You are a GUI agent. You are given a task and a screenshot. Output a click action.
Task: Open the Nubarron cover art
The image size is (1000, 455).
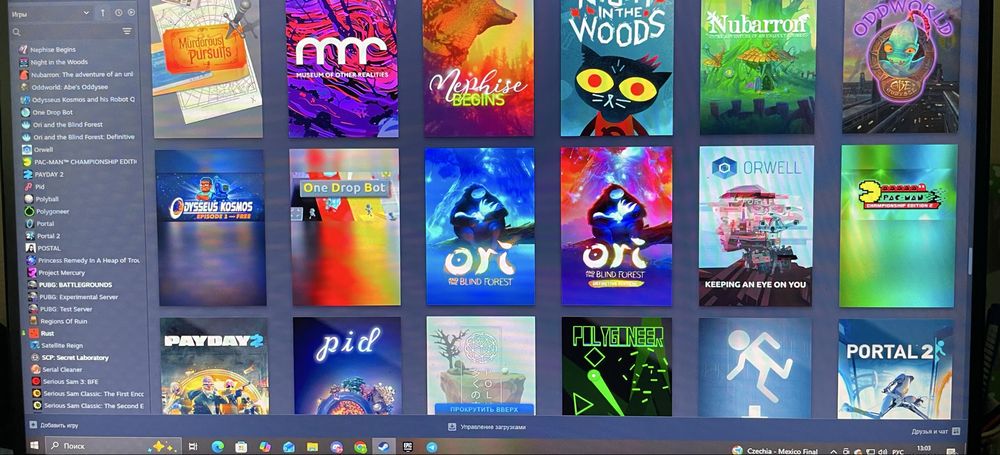[x=758, y=67]
